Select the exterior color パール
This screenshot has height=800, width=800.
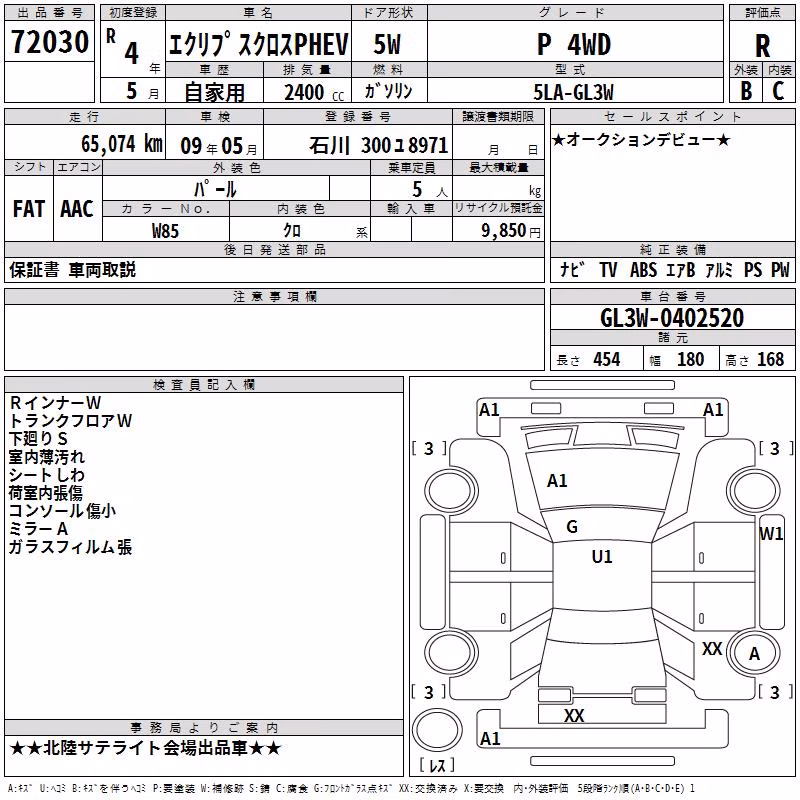(215, 189)
